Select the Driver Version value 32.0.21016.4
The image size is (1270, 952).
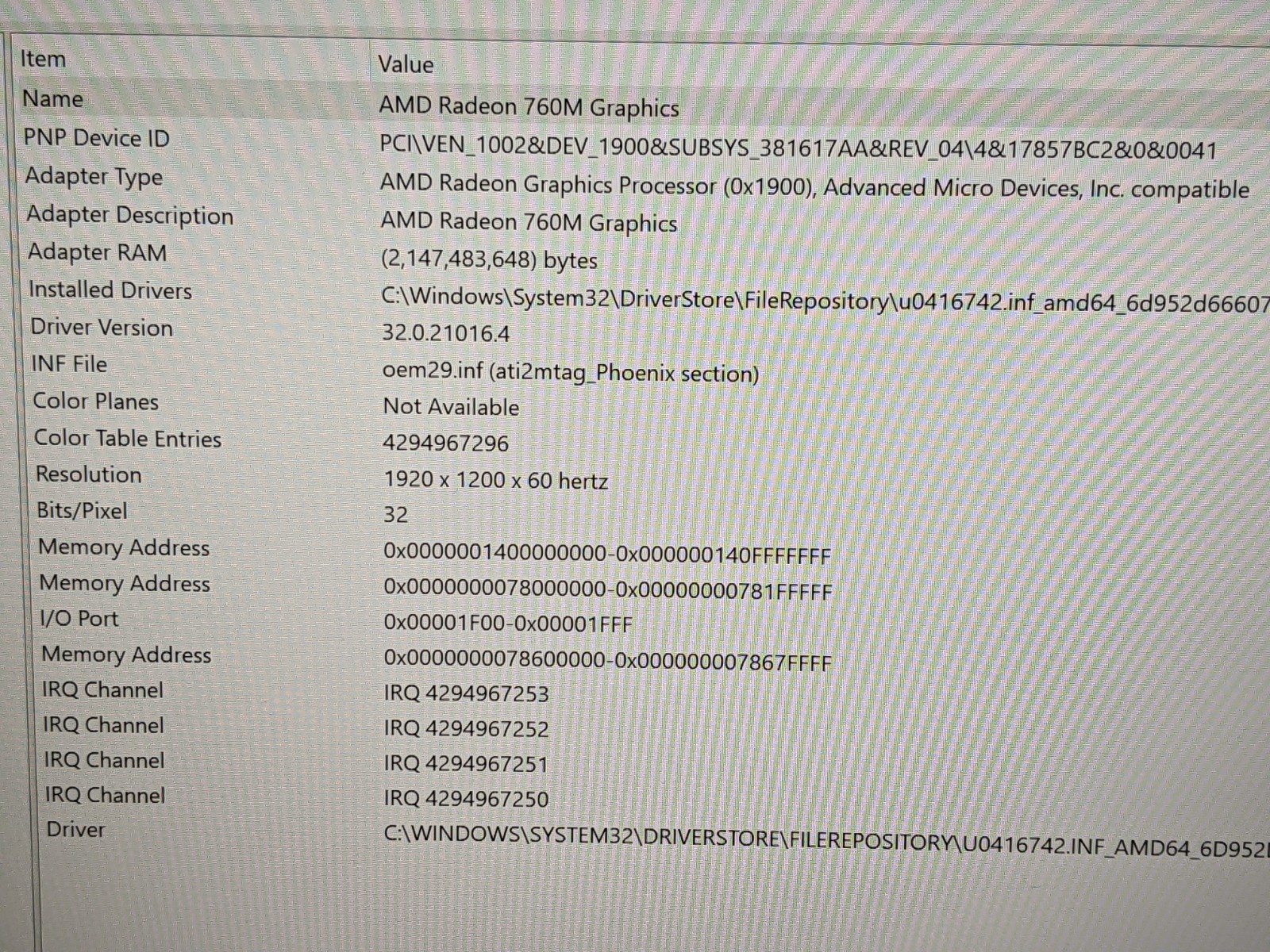click(445, 332)
